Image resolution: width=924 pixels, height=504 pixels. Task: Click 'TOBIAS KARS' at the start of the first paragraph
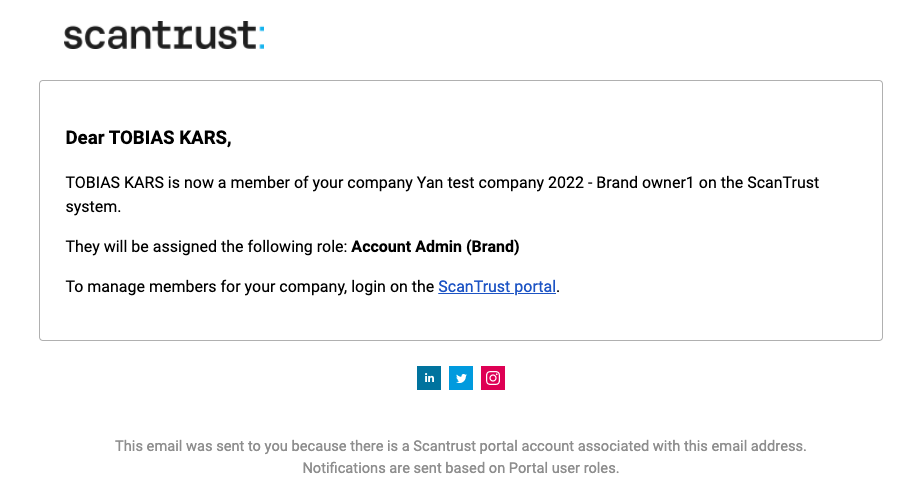click(x=114, y=183)
